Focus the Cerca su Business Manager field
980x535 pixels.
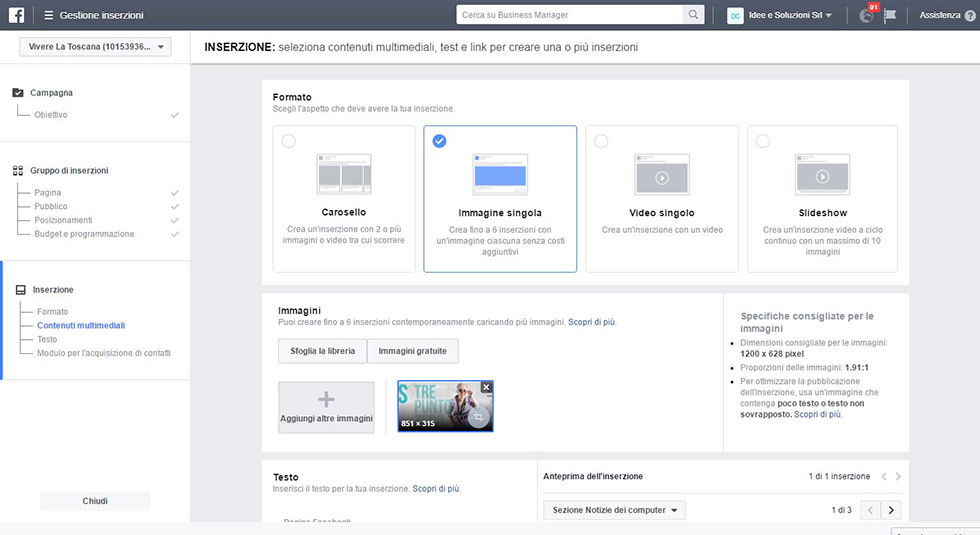[x=570, y=14]
